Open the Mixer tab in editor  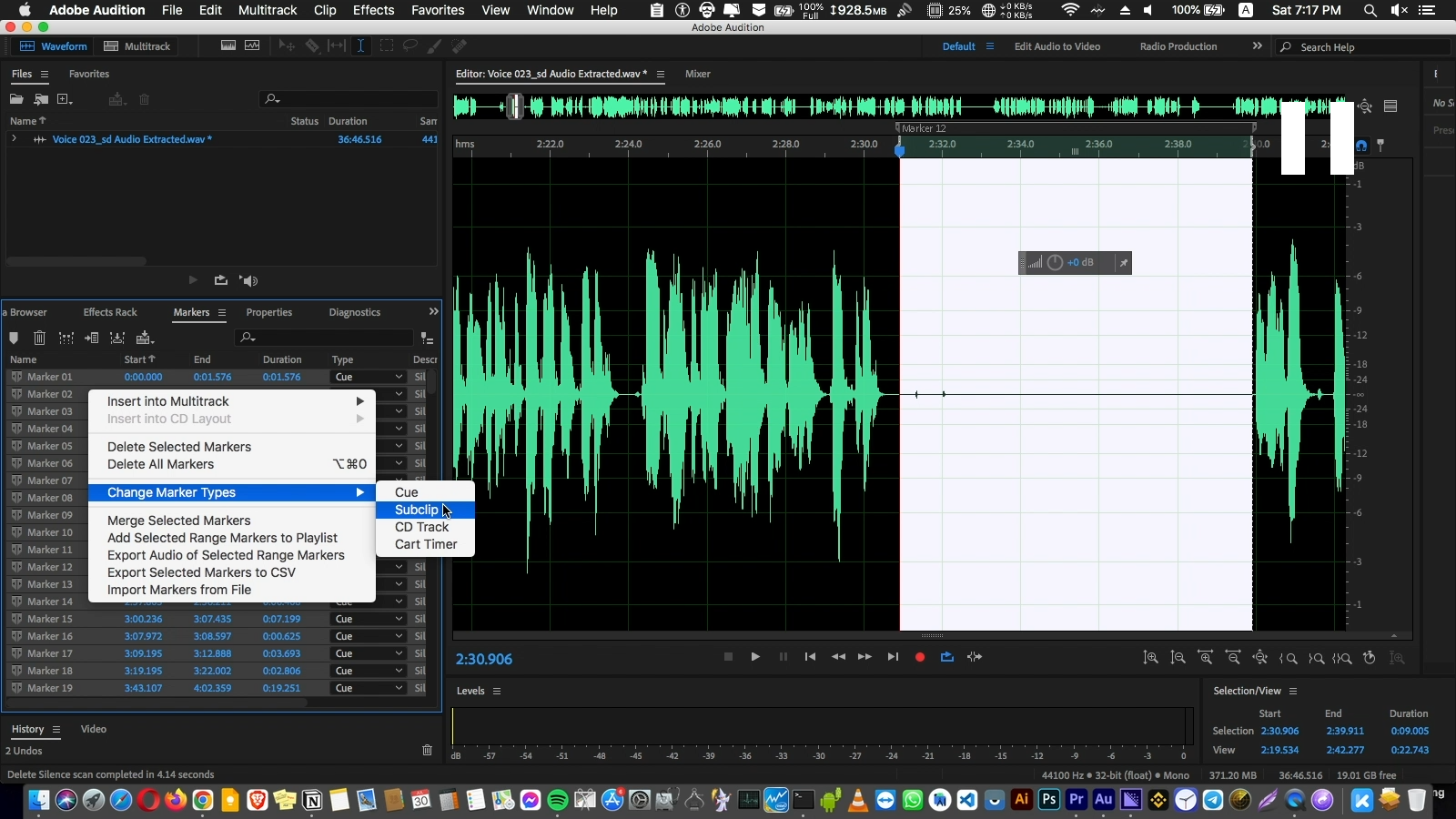698,74
